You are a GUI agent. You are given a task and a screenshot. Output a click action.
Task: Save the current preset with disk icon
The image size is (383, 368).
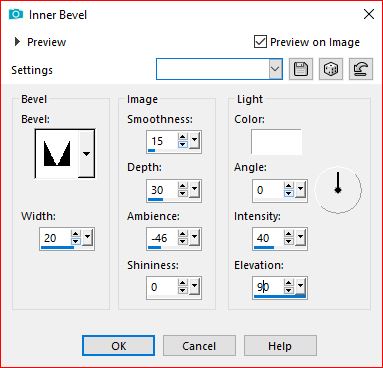coord(301,69)
